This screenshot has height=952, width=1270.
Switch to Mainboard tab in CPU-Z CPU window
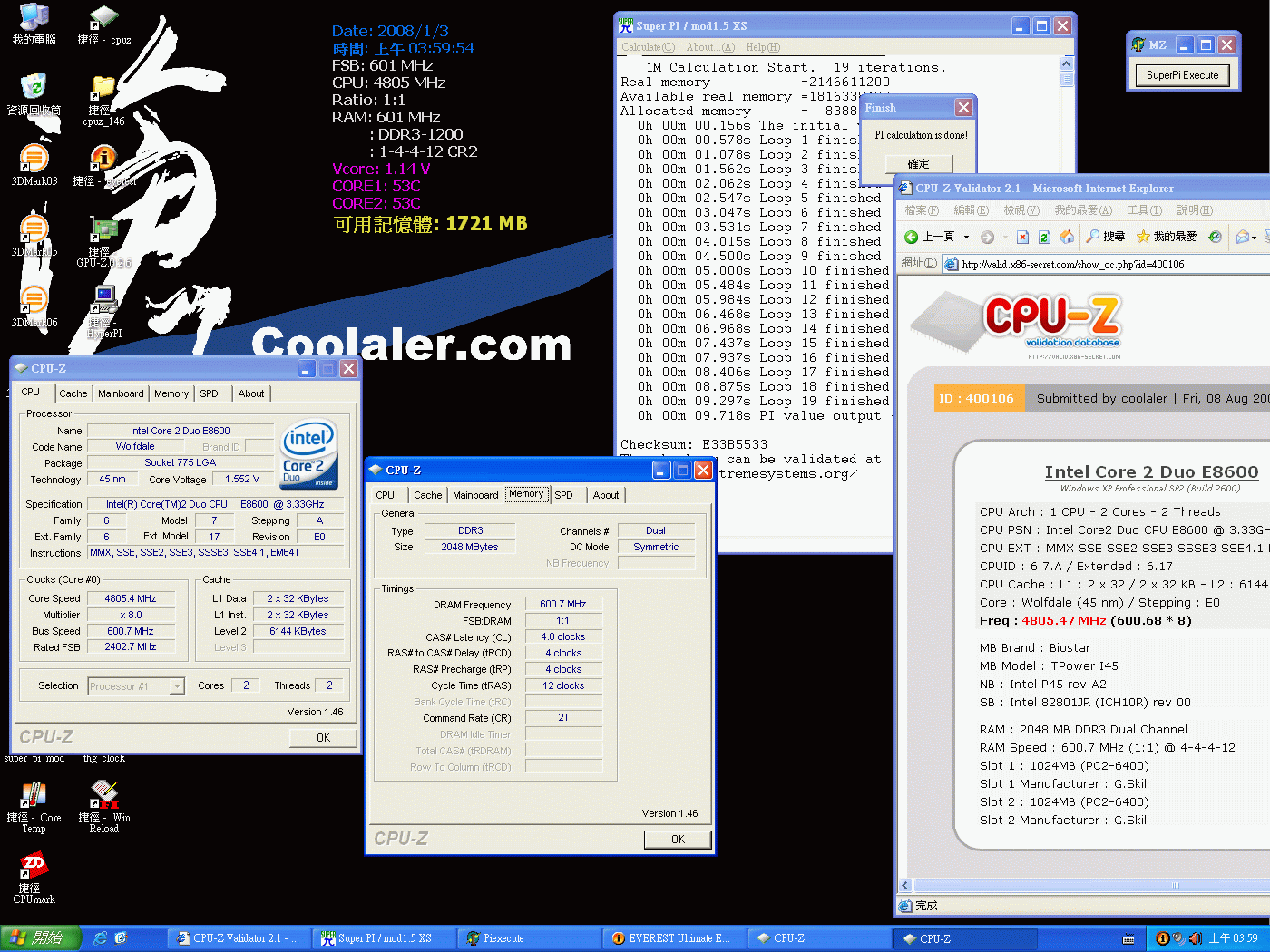click(x=121, y=393)
